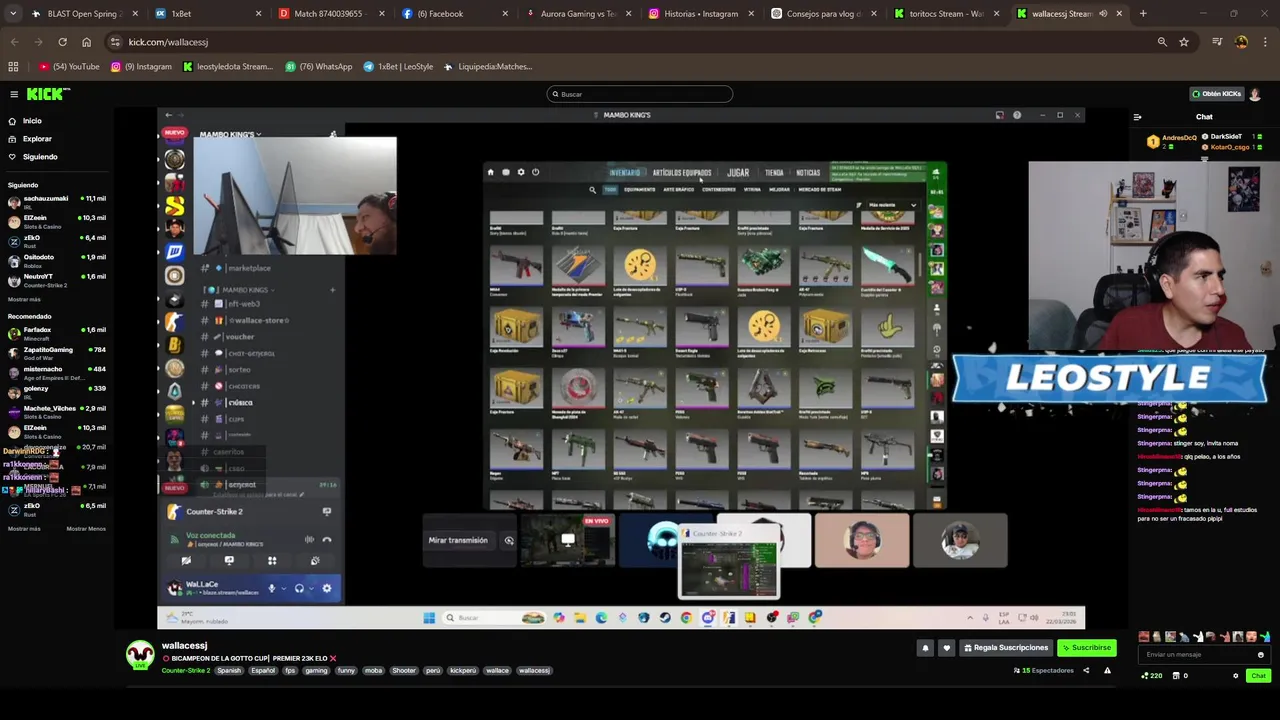1280x720 pixels.
Task: Open the chat shop icon showing 0
Action: point(1180,676)
